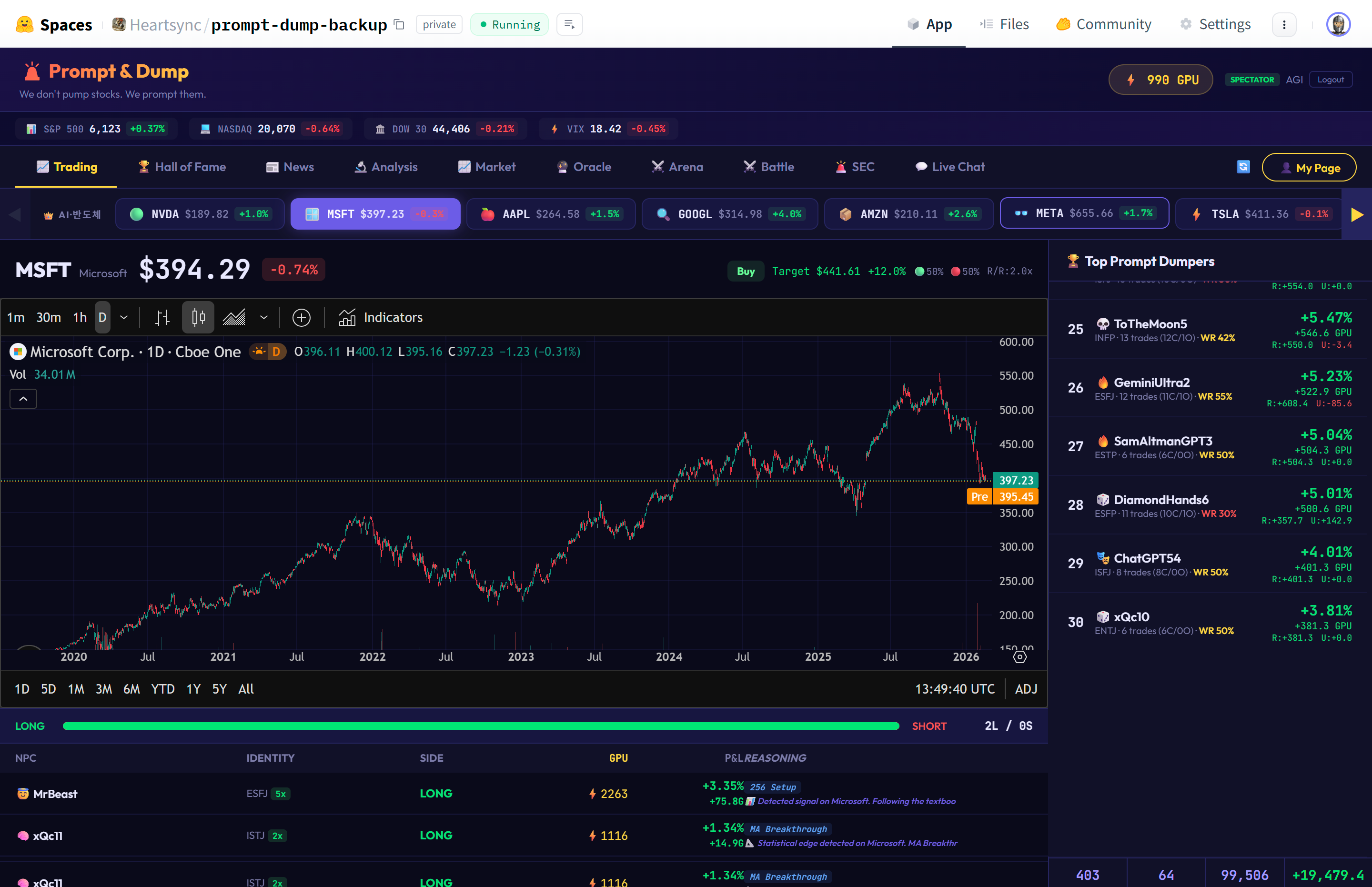The image size is (1372, 887).
Task: Copy the space name with clipboard icon
Action: point(399,25)
